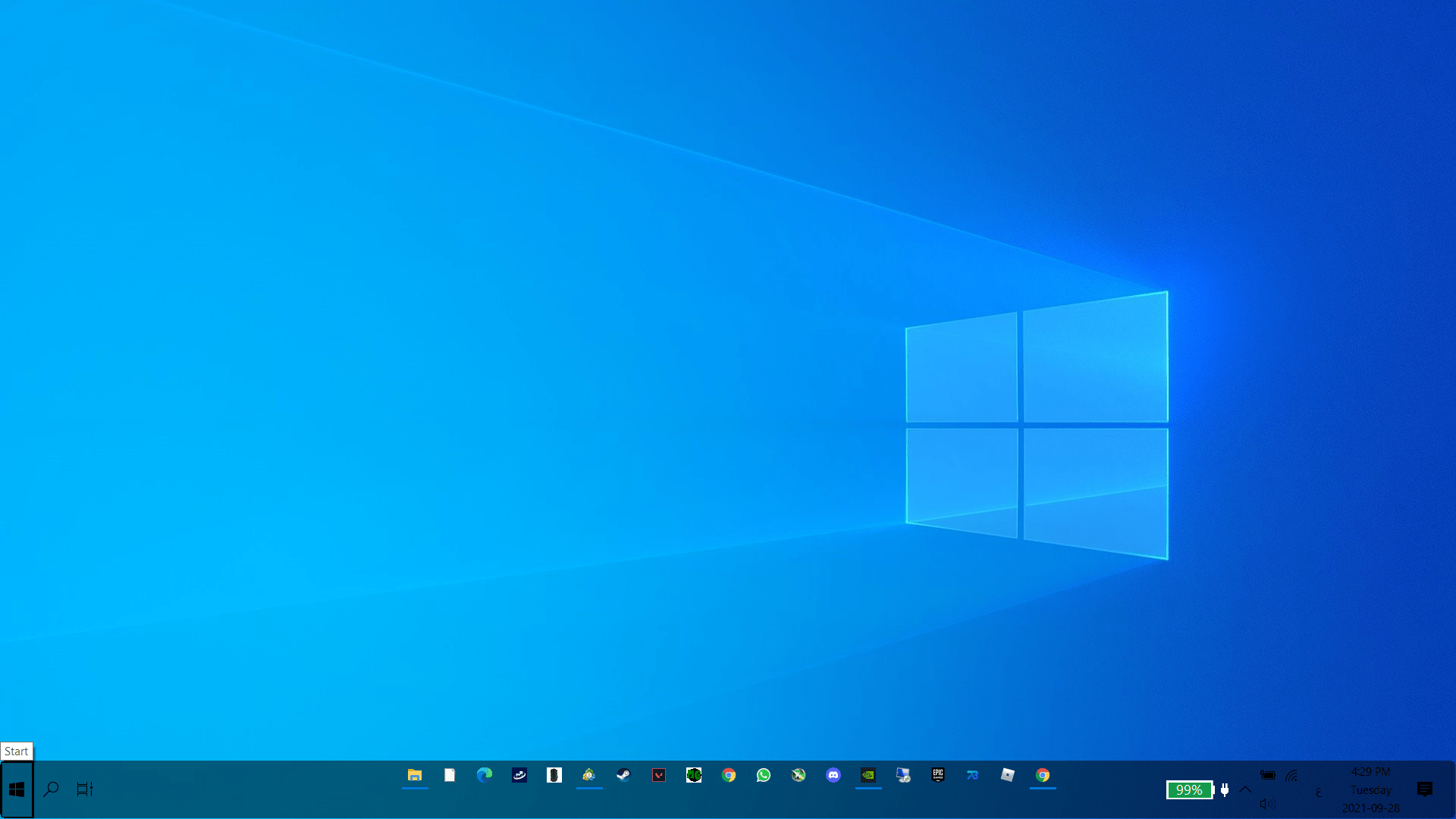Image resolution: width=1456 pixels, height=819 pixels.
Task: Launch Epic Games Launcher
Action: 938,775
